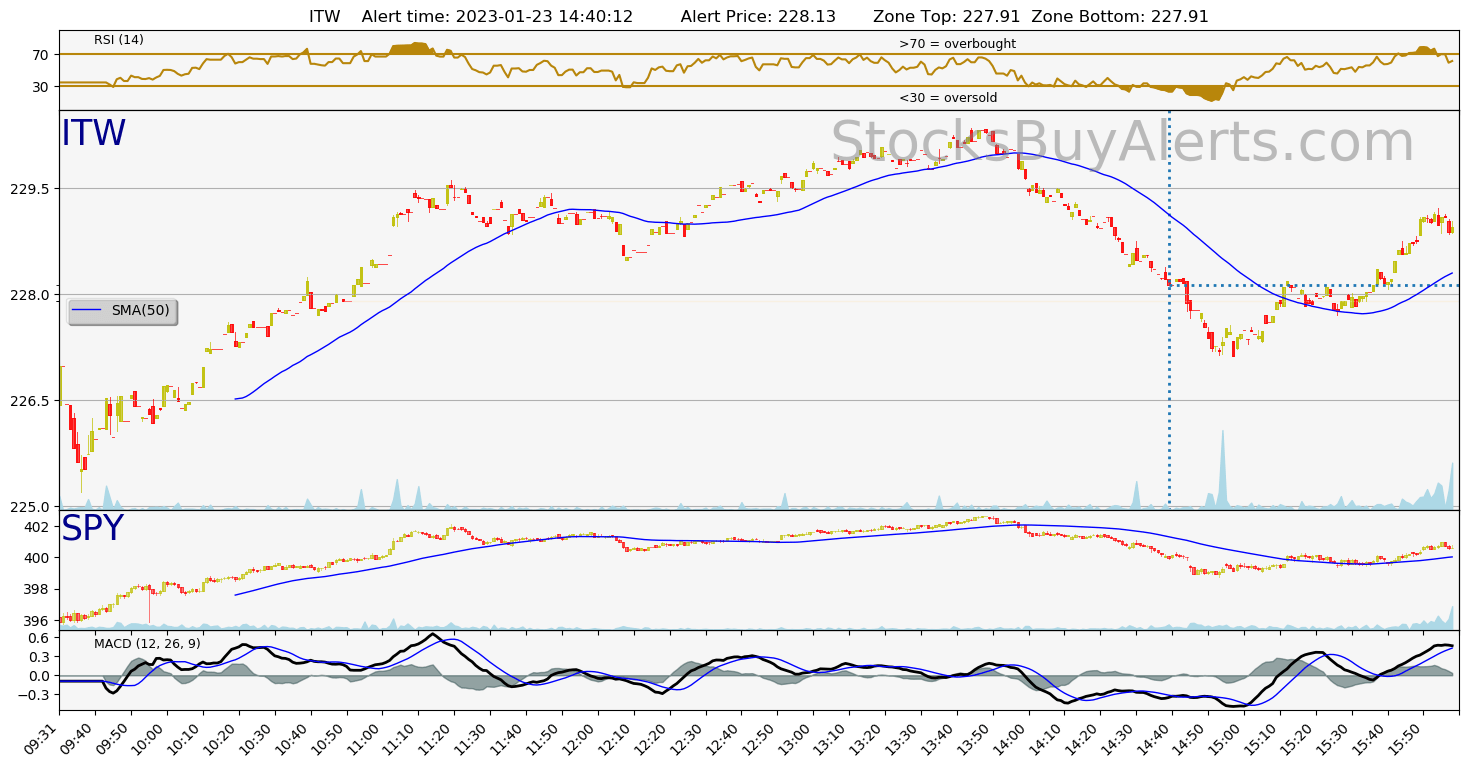Click the 'Alert time: 2023-01-23 14:40:12' title text

(x=497, y=16)
